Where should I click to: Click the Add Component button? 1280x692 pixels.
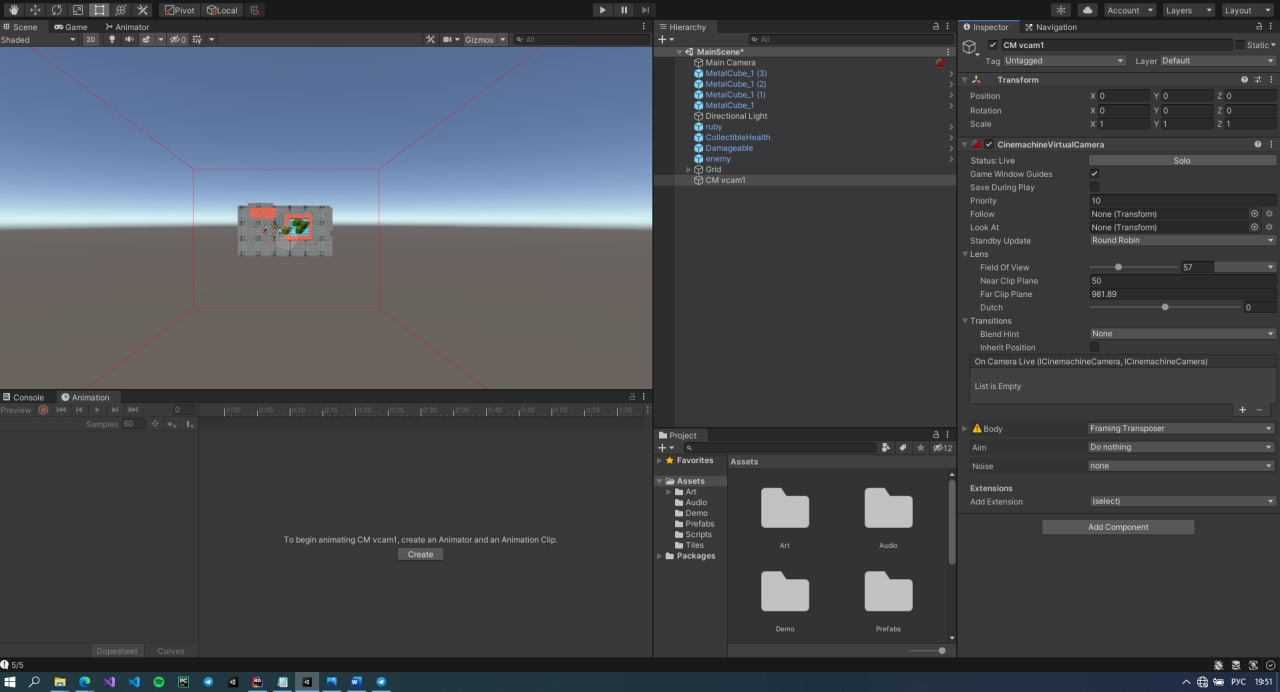point(1118,527)
